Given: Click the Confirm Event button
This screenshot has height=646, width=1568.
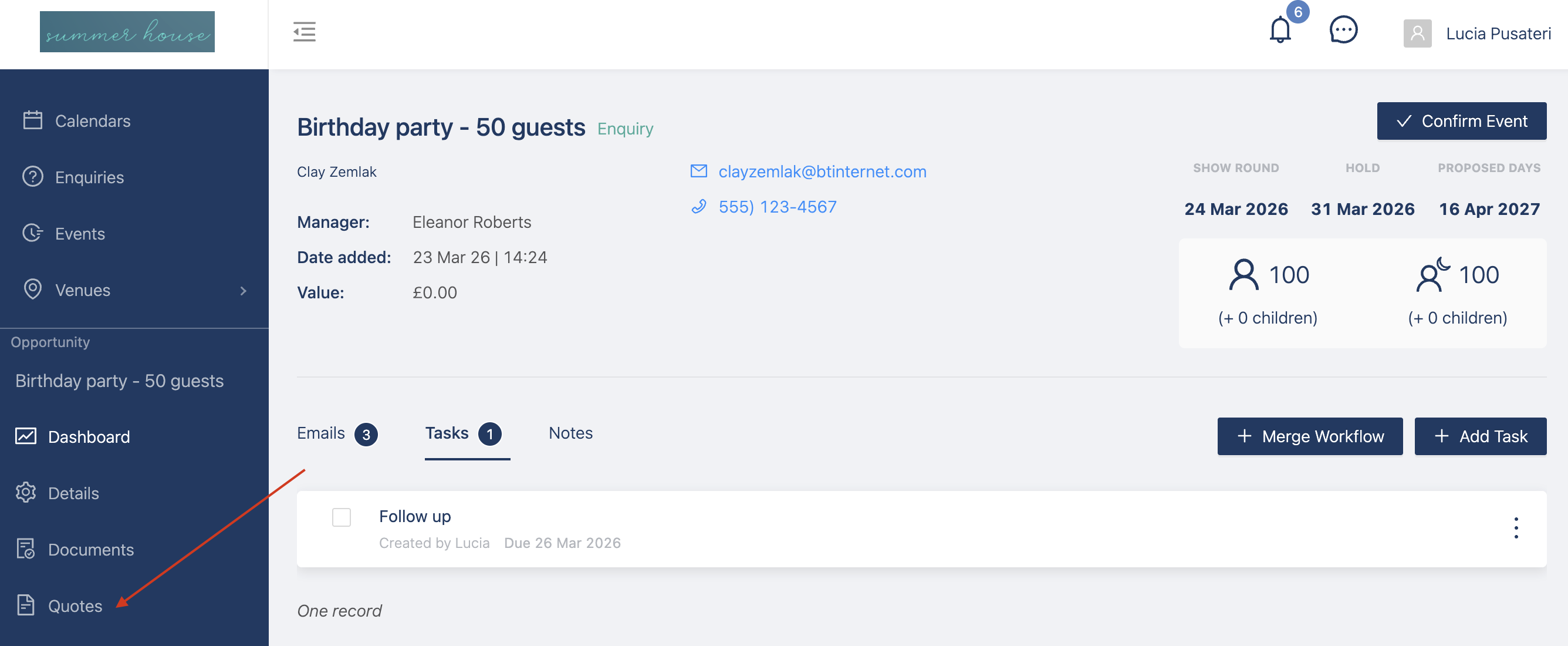Looking at the screenshot, I should pos(1461,120).
